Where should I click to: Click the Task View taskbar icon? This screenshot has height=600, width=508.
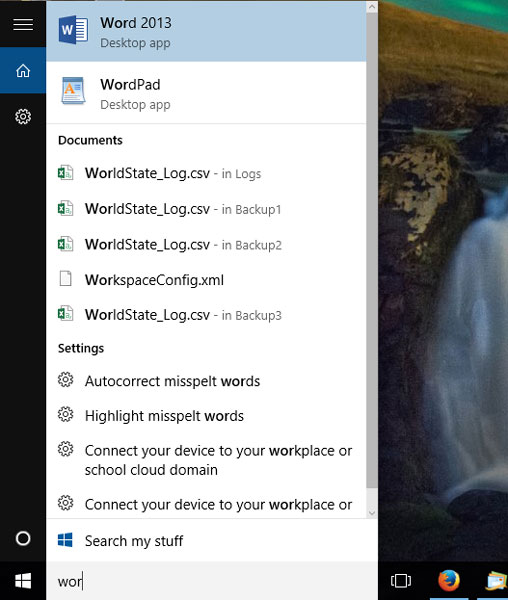click(401, 580)
